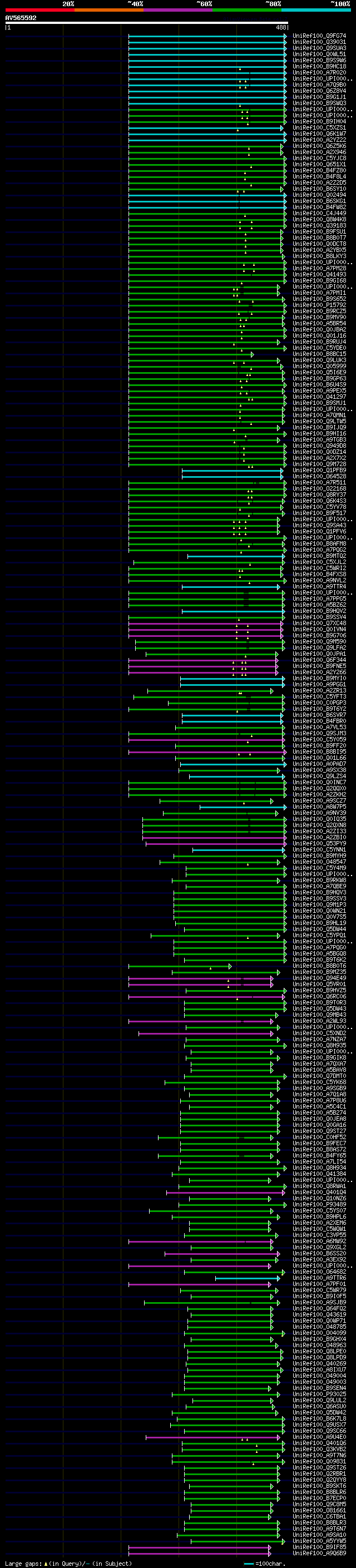Select the UniRef100_Q6K1W7 label
This screenshot has height=1568, width=356.
tap(319, 134)
